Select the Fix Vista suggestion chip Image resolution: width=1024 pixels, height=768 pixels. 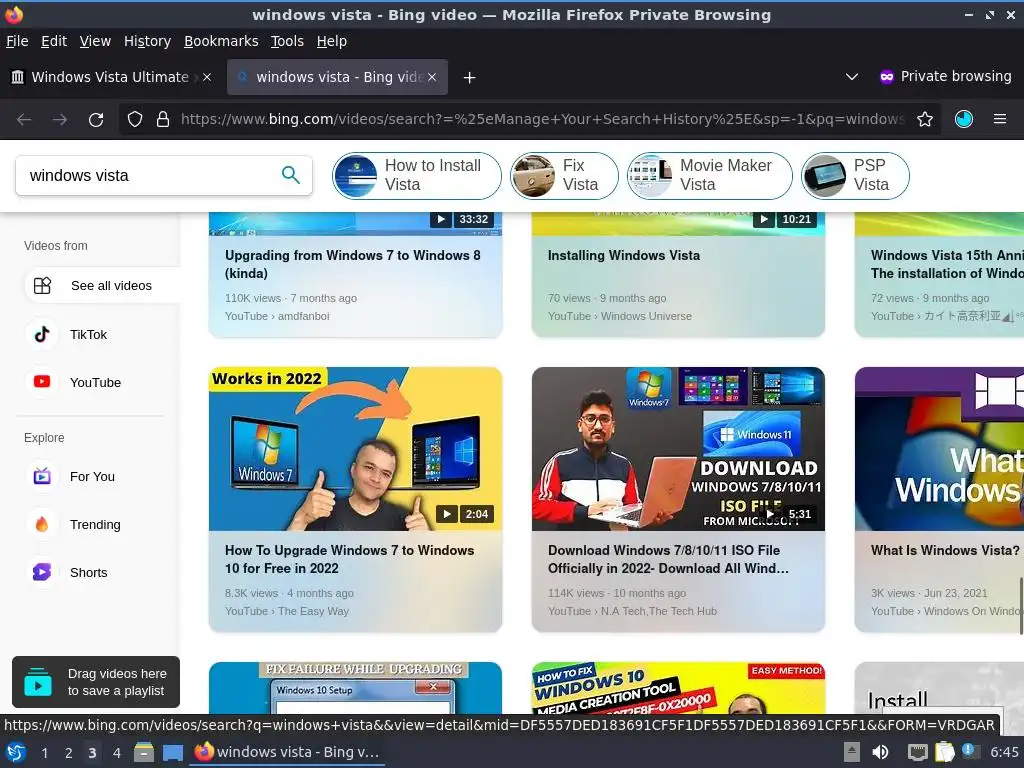pyautogui.click(x=564, y=176)
